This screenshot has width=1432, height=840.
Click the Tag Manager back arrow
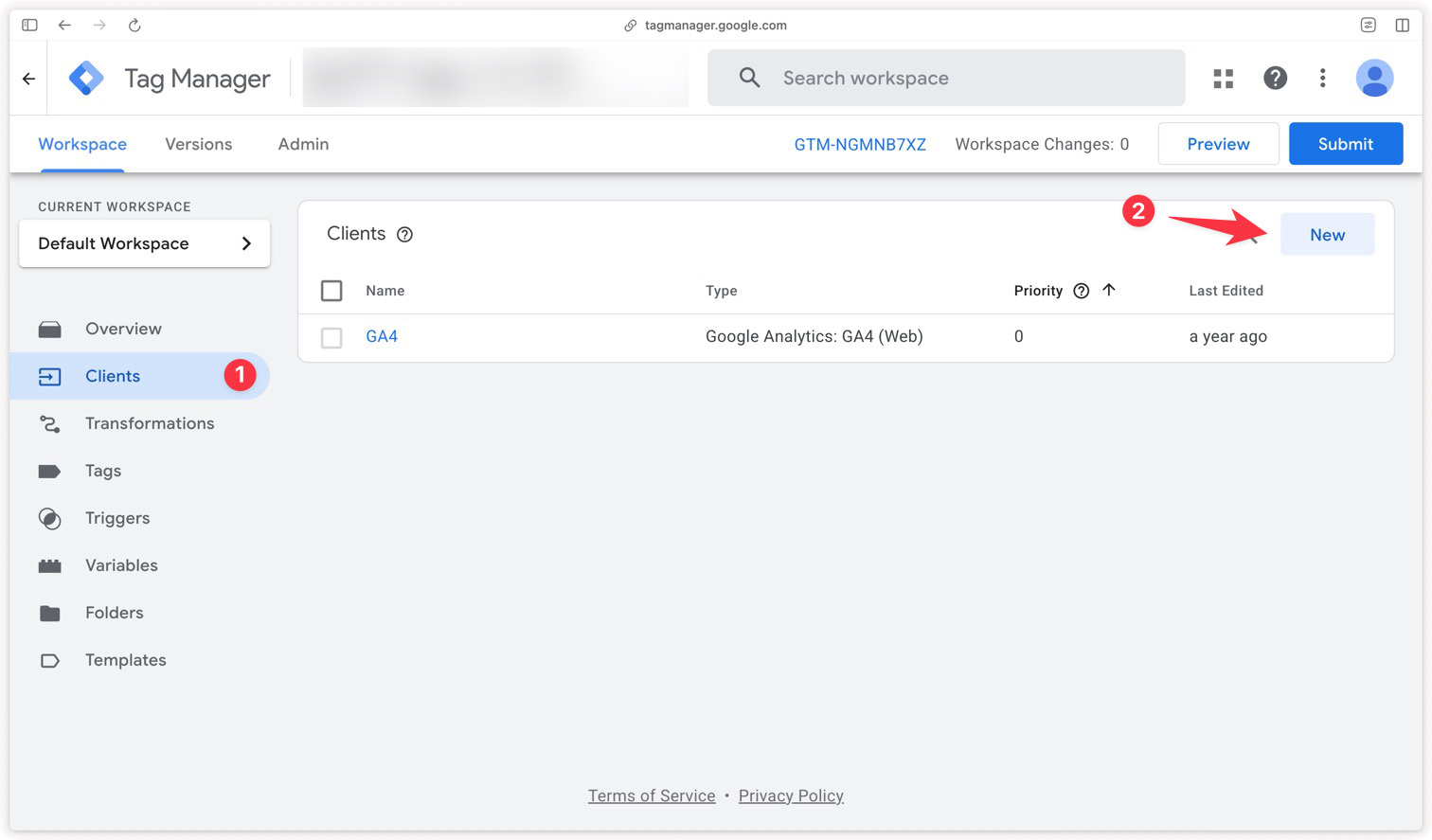point(29,79)
